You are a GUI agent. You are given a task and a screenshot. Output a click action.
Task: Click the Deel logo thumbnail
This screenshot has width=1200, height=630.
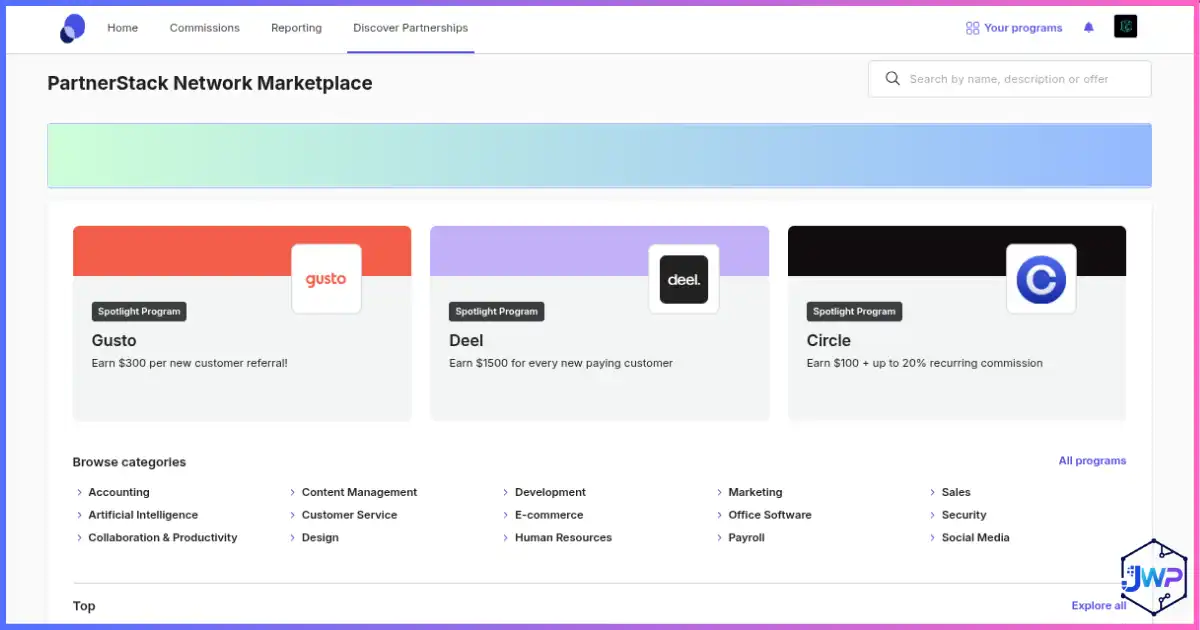[x=684, y=279]
